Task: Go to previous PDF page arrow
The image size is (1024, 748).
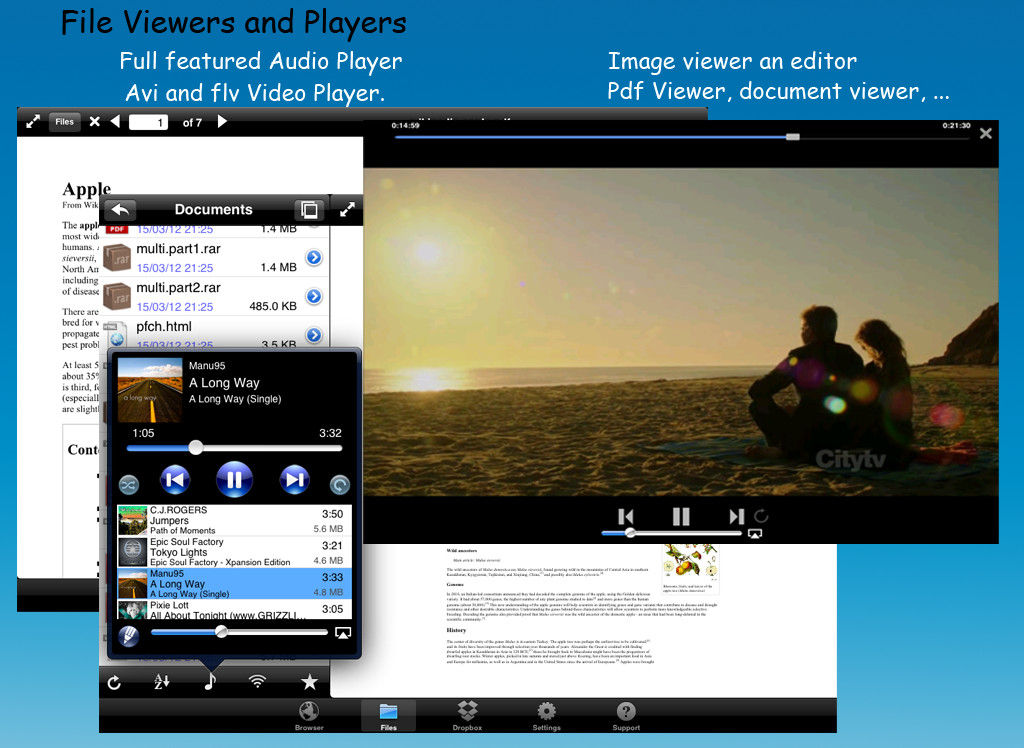Action: (116, 122)
